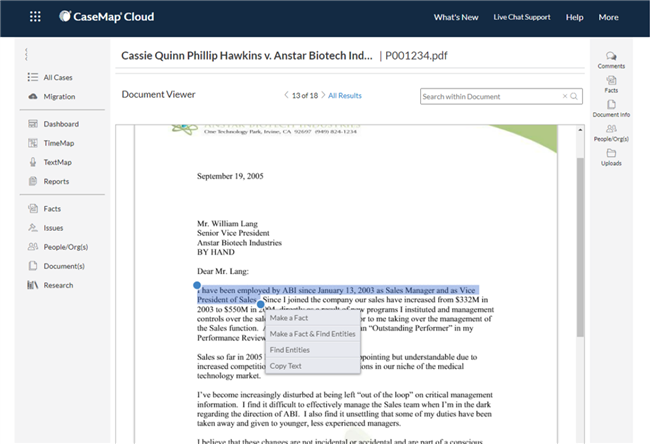The image size is (650, 444).
Task: Go to previous search result arrow
Action: [286, 95]
